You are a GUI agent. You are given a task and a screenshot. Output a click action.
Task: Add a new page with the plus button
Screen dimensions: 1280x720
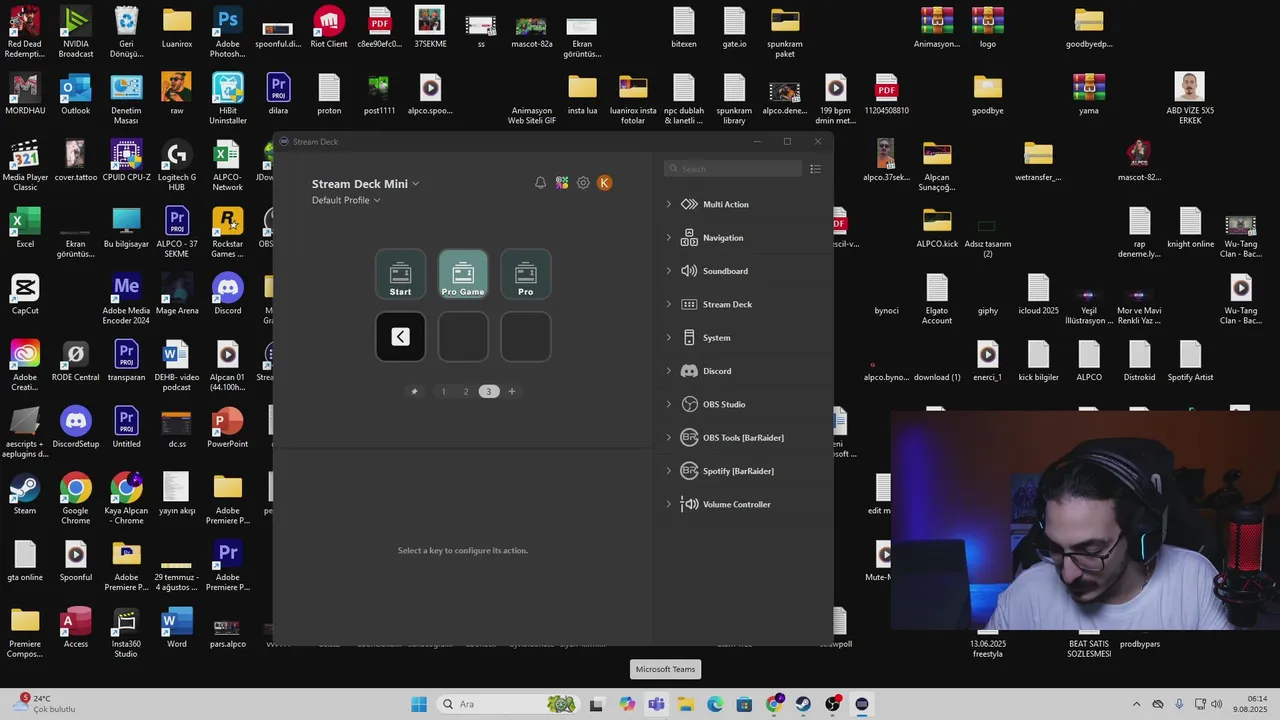click(x=512, y=391)
